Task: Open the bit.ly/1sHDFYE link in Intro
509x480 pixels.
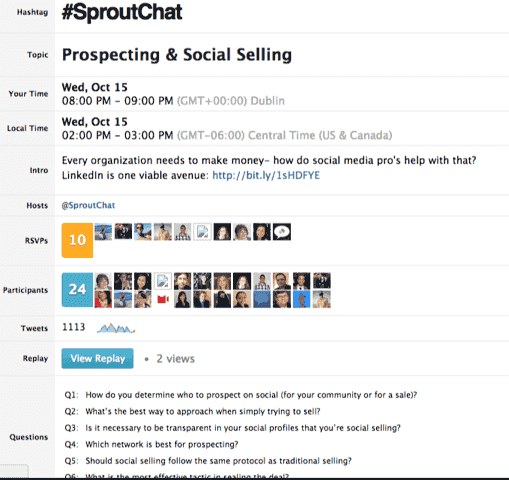Action: 266,175
